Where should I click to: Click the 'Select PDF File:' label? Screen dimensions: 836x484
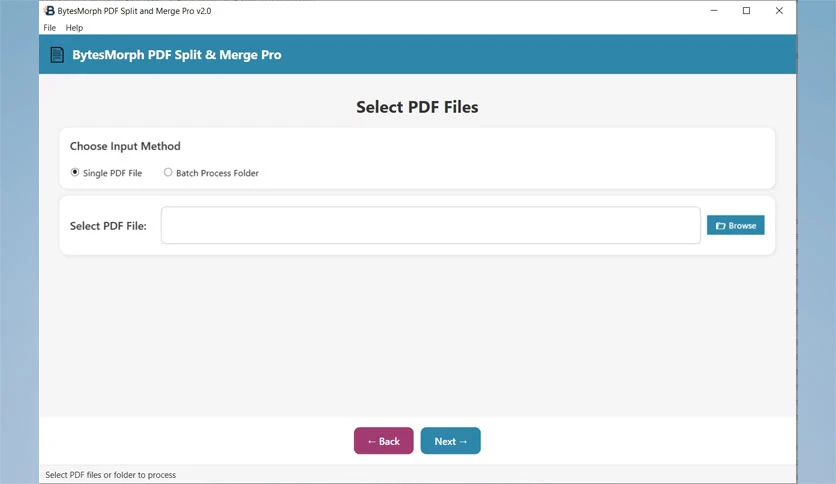click(108, 226)
